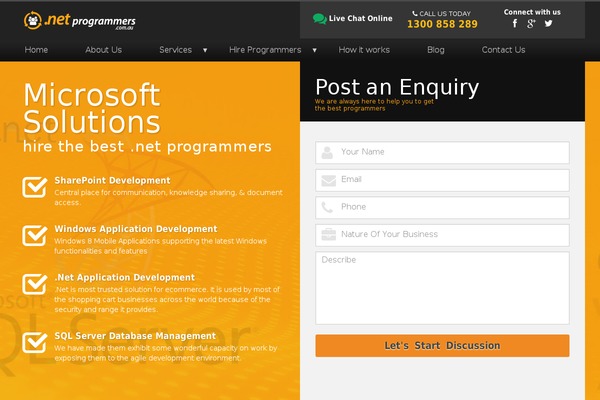Viewport: 600px width, 400px height.
Task: Expand the Services dropdown arrow
Action: click(x=205, y=50)
